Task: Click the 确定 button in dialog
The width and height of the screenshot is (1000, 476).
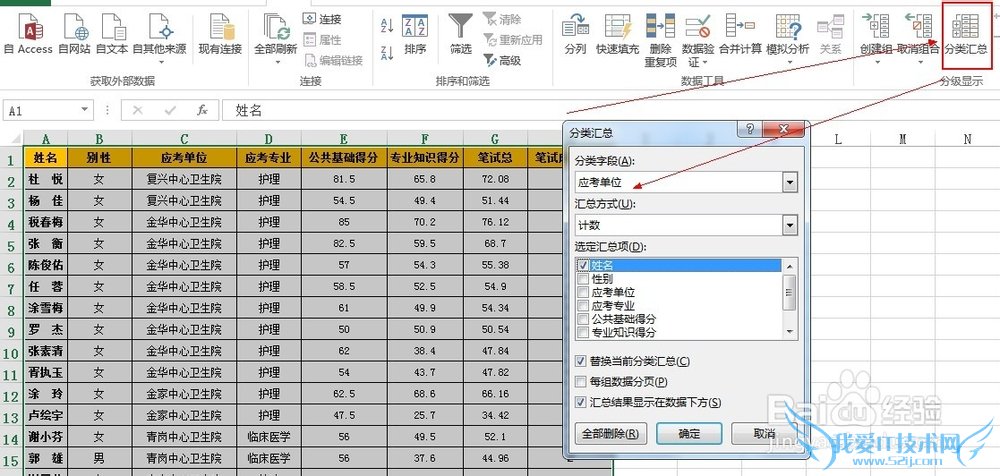Action: (689, 434)
